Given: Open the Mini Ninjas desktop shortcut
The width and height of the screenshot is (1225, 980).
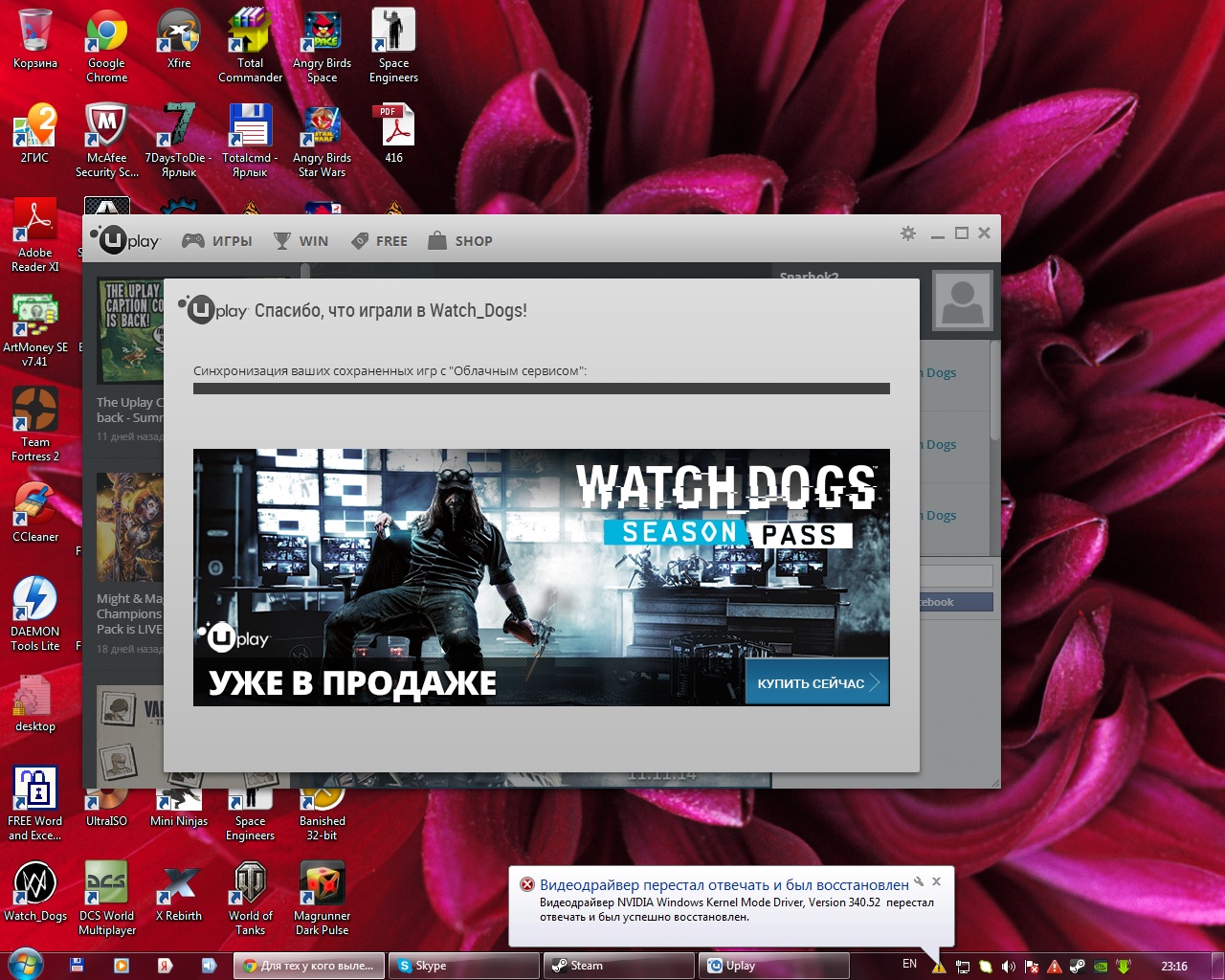Looking at the screenshot, I should (179, 809).
